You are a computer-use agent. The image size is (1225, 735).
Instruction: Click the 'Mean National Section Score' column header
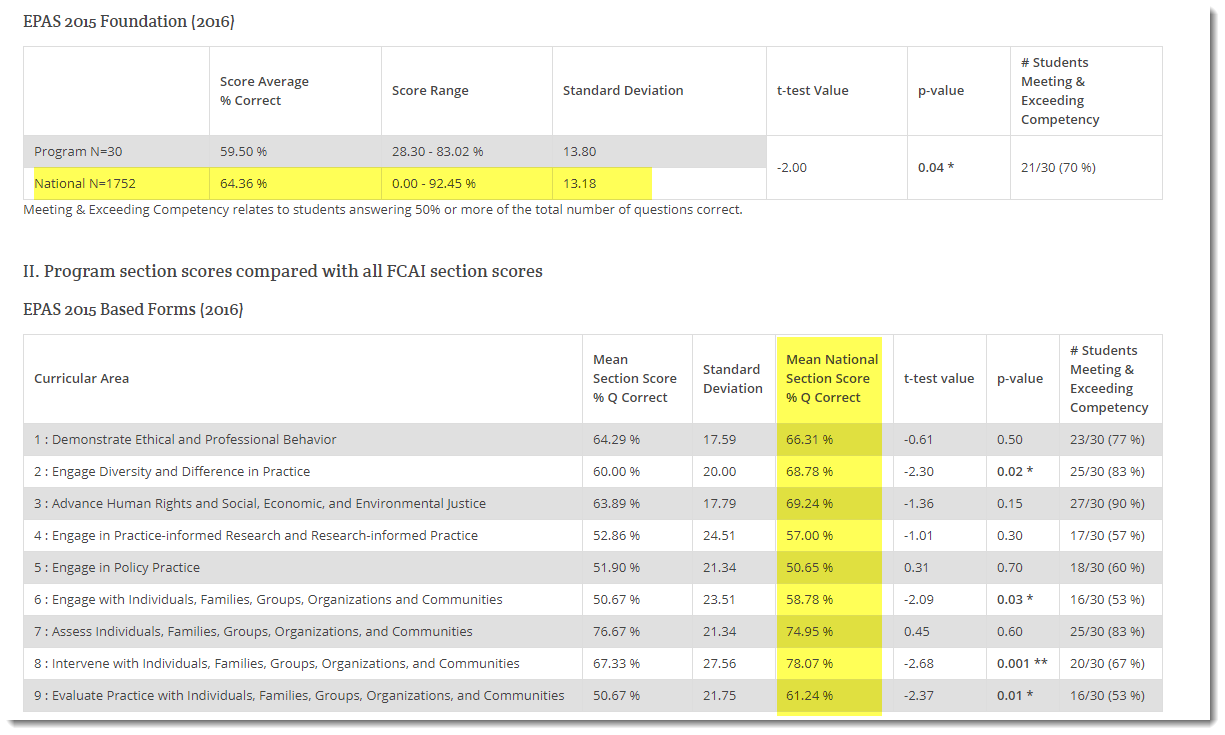click(832, 378)
